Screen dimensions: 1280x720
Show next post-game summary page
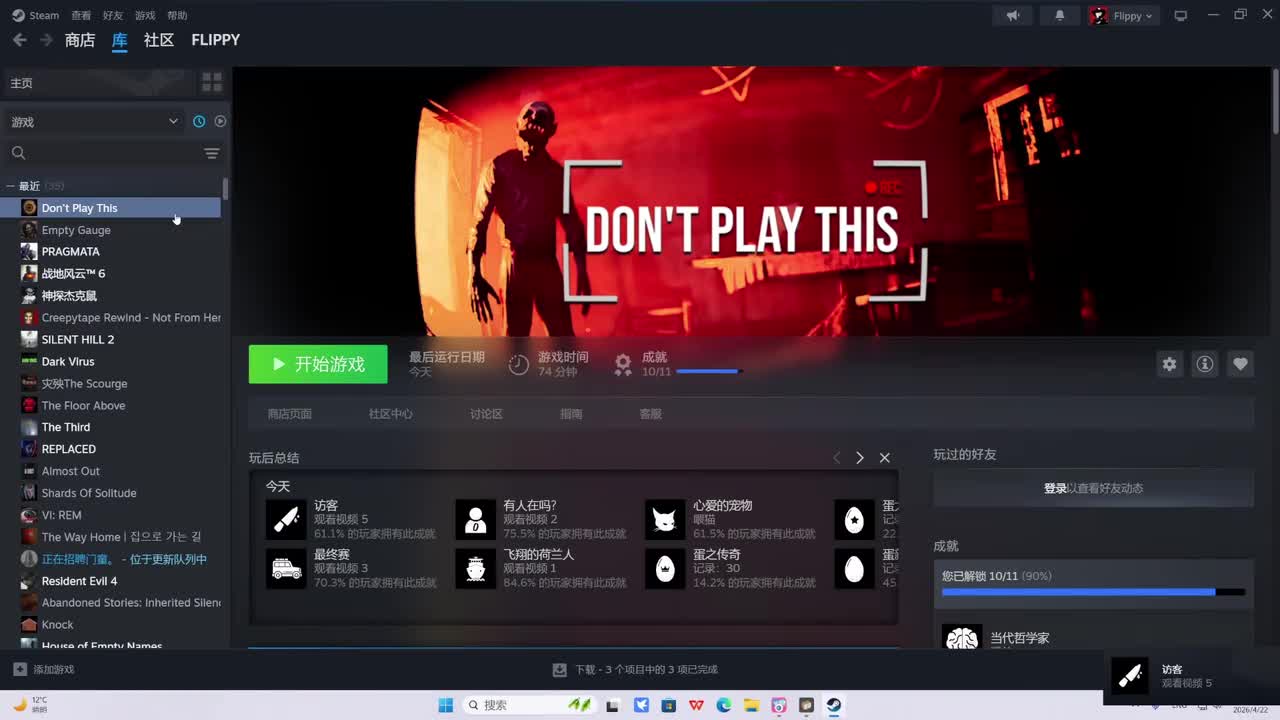pos(860,458)
